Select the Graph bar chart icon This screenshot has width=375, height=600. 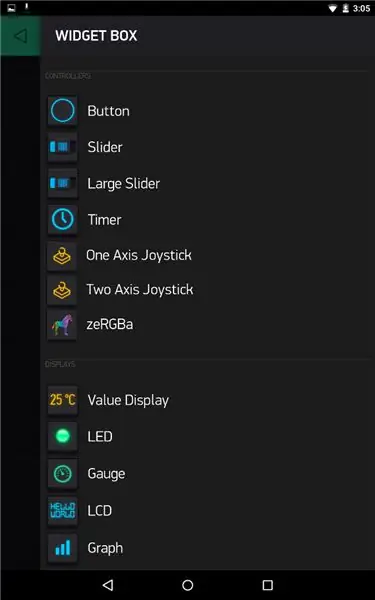62,548
